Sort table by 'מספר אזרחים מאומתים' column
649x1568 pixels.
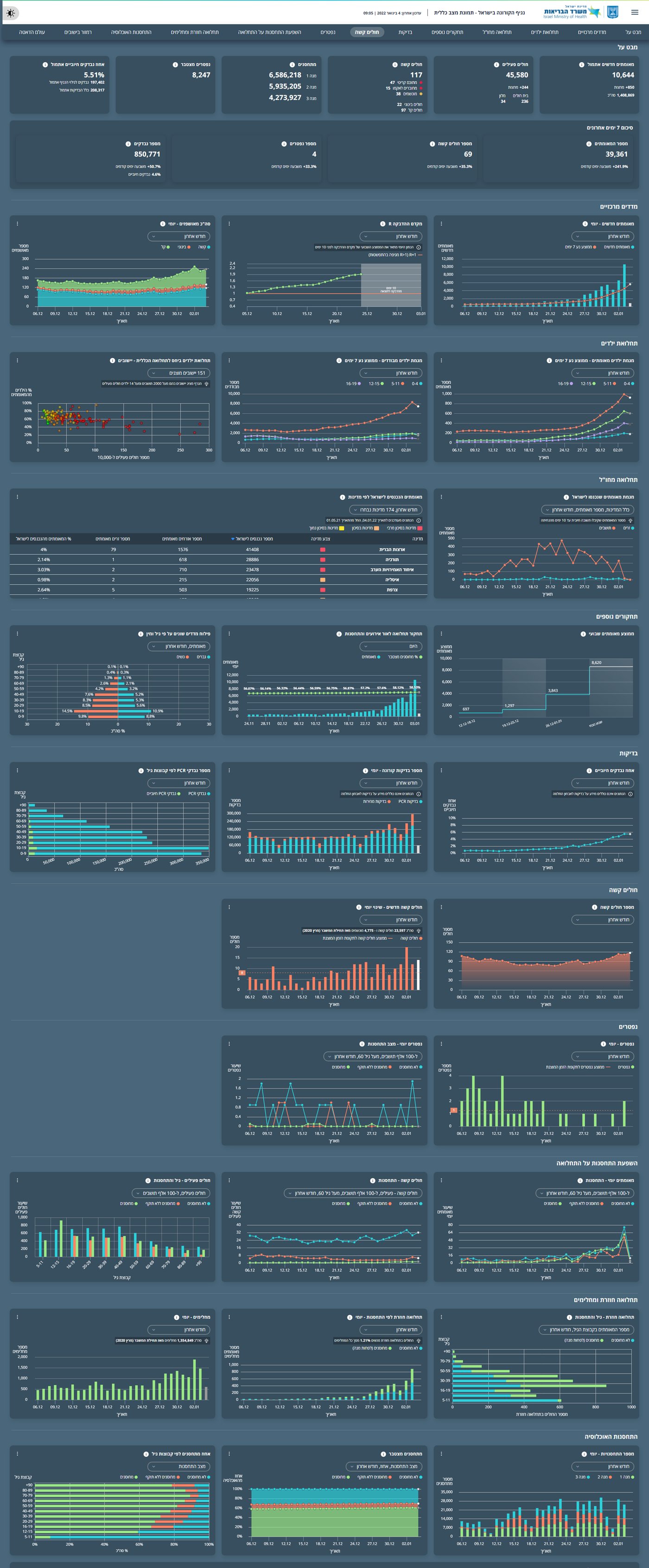tap(183, 539)
